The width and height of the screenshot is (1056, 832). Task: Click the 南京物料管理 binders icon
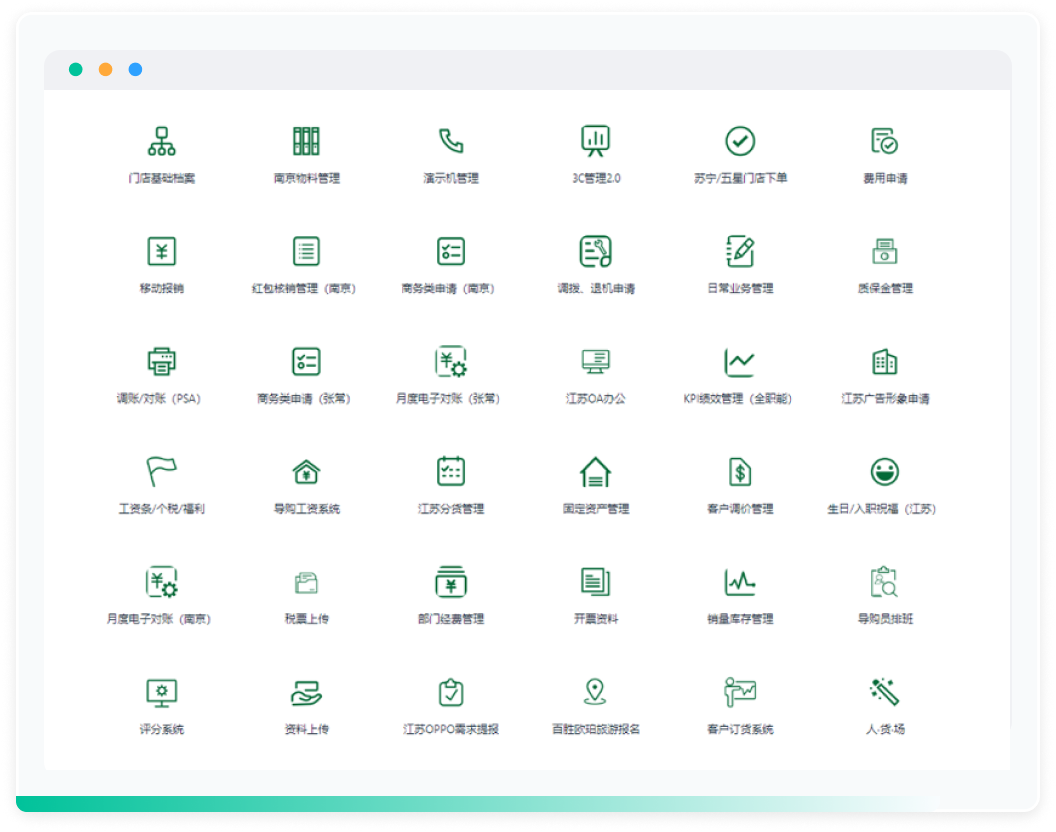tap(306, 141)
